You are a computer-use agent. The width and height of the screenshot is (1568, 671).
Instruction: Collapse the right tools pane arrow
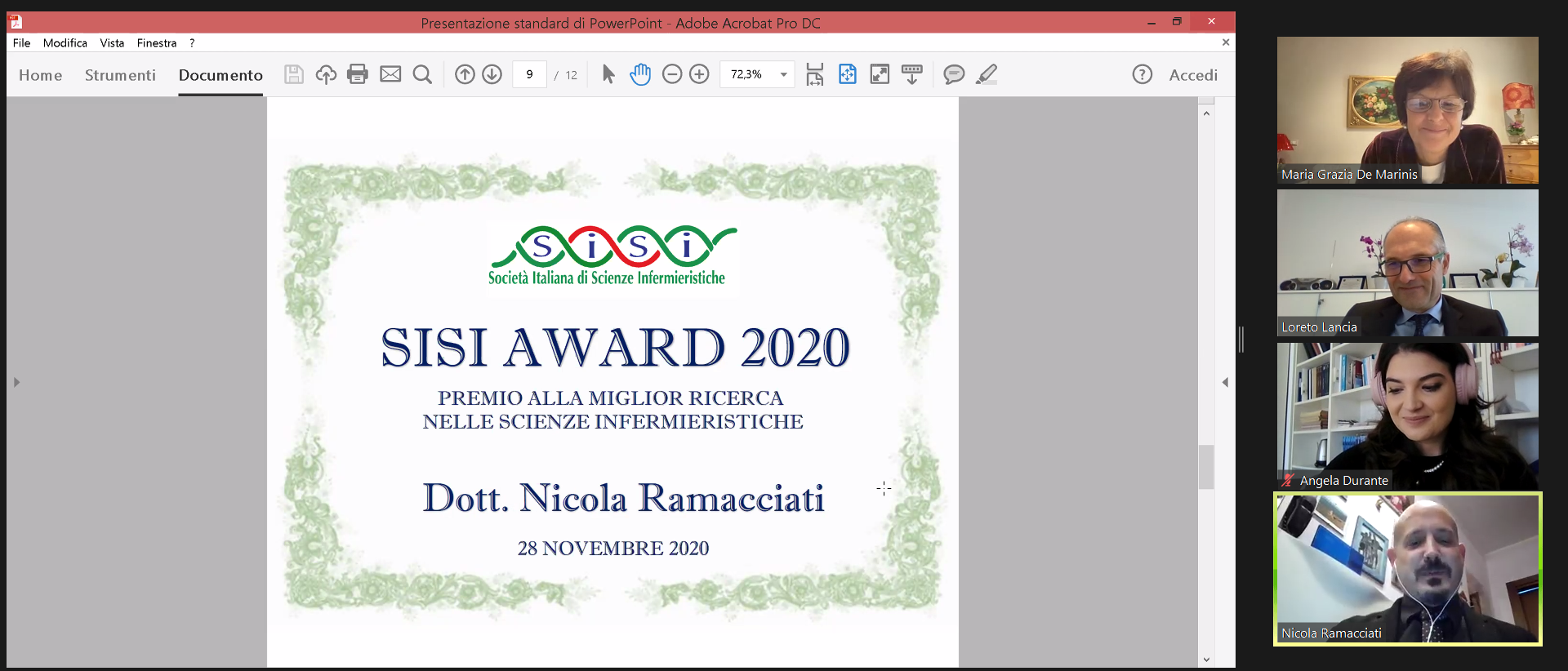point(1225,382)
